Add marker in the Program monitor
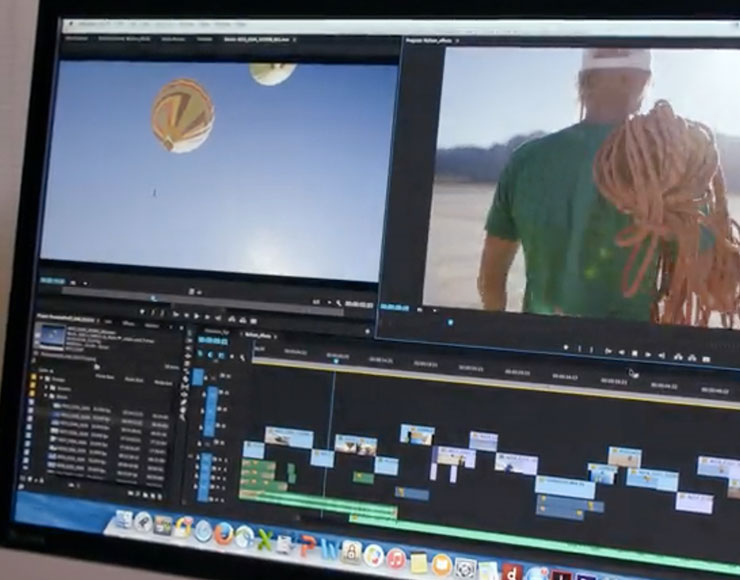The width and height of the screenshot is (740, 580). point(565,348)
